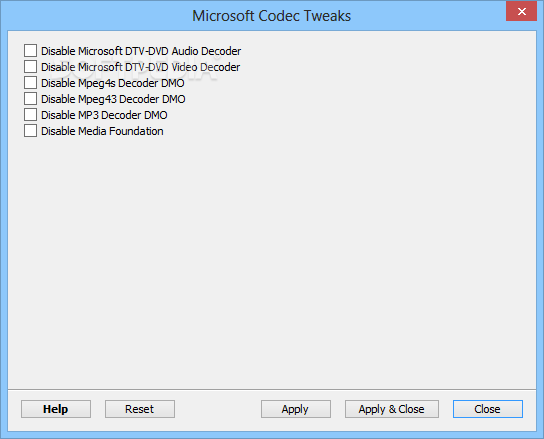Open Help for codec tweaks
Viewport: 544px width, 439px height.
(56, 409)
